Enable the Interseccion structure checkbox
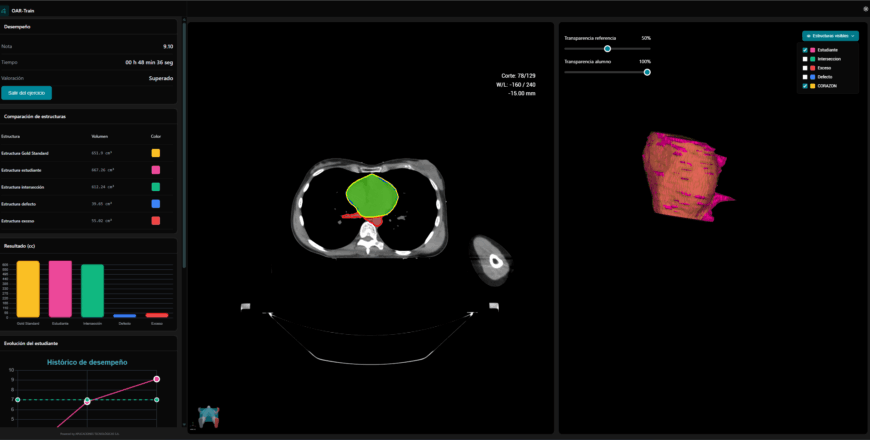This screenshot has width=870, height=440. 805,59
